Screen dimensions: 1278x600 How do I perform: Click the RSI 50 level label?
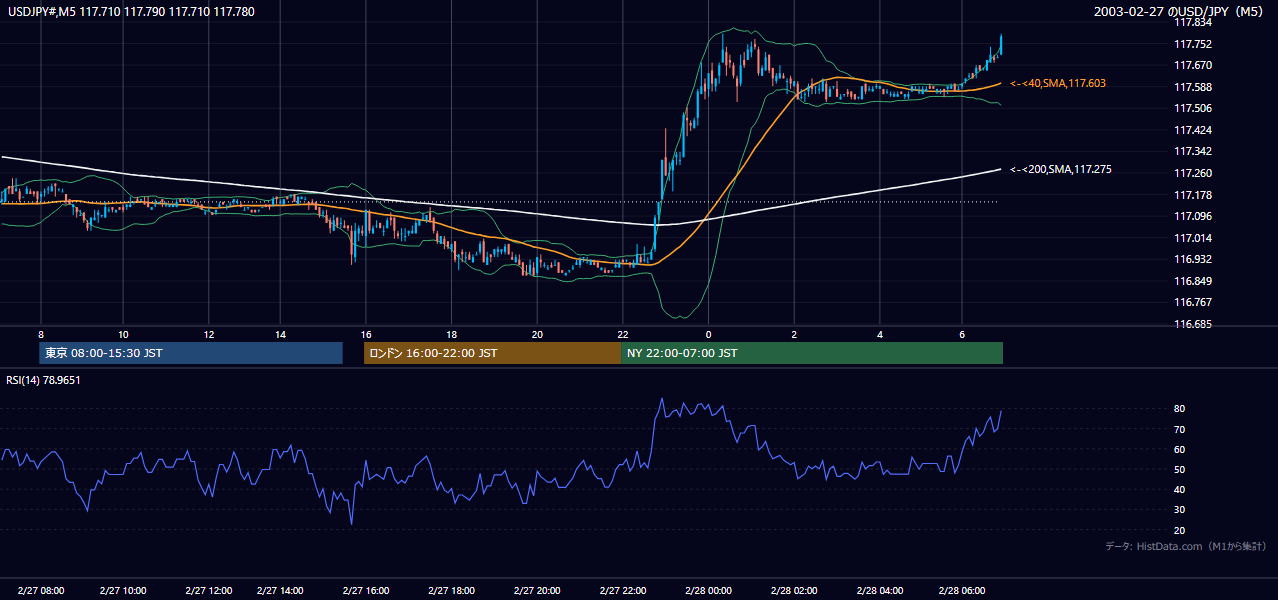(1180, 469)
